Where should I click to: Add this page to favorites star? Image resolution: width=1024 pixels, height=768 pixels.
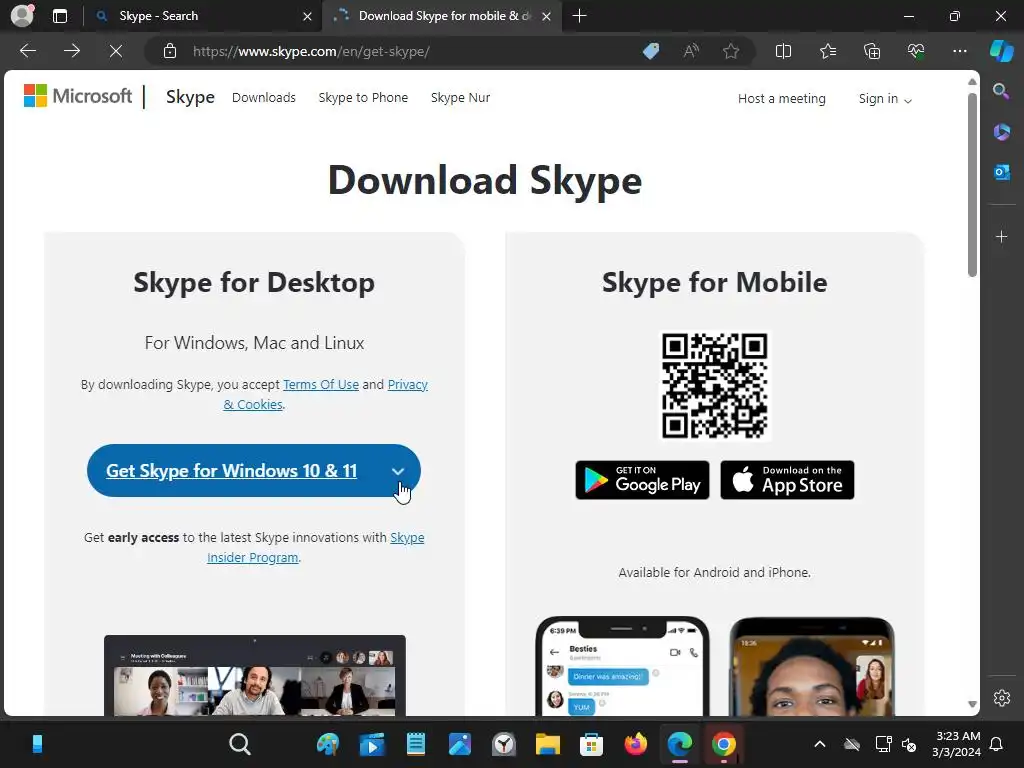tap(731, 51)
